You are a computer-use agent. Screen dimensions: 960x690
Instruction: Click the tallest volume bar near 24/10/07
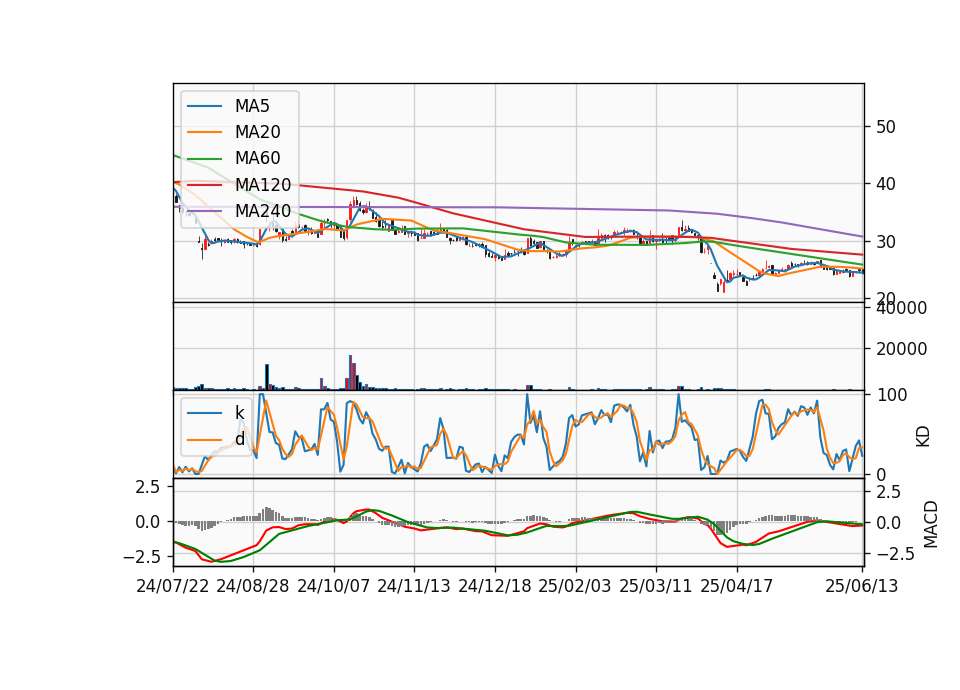pyautogui.click(x=350, y=372)
